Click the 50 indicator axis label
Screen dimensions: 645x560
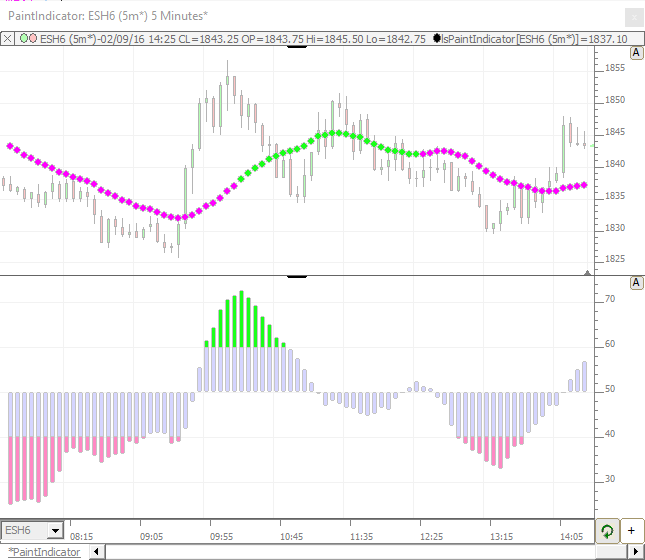pos(610,389)
